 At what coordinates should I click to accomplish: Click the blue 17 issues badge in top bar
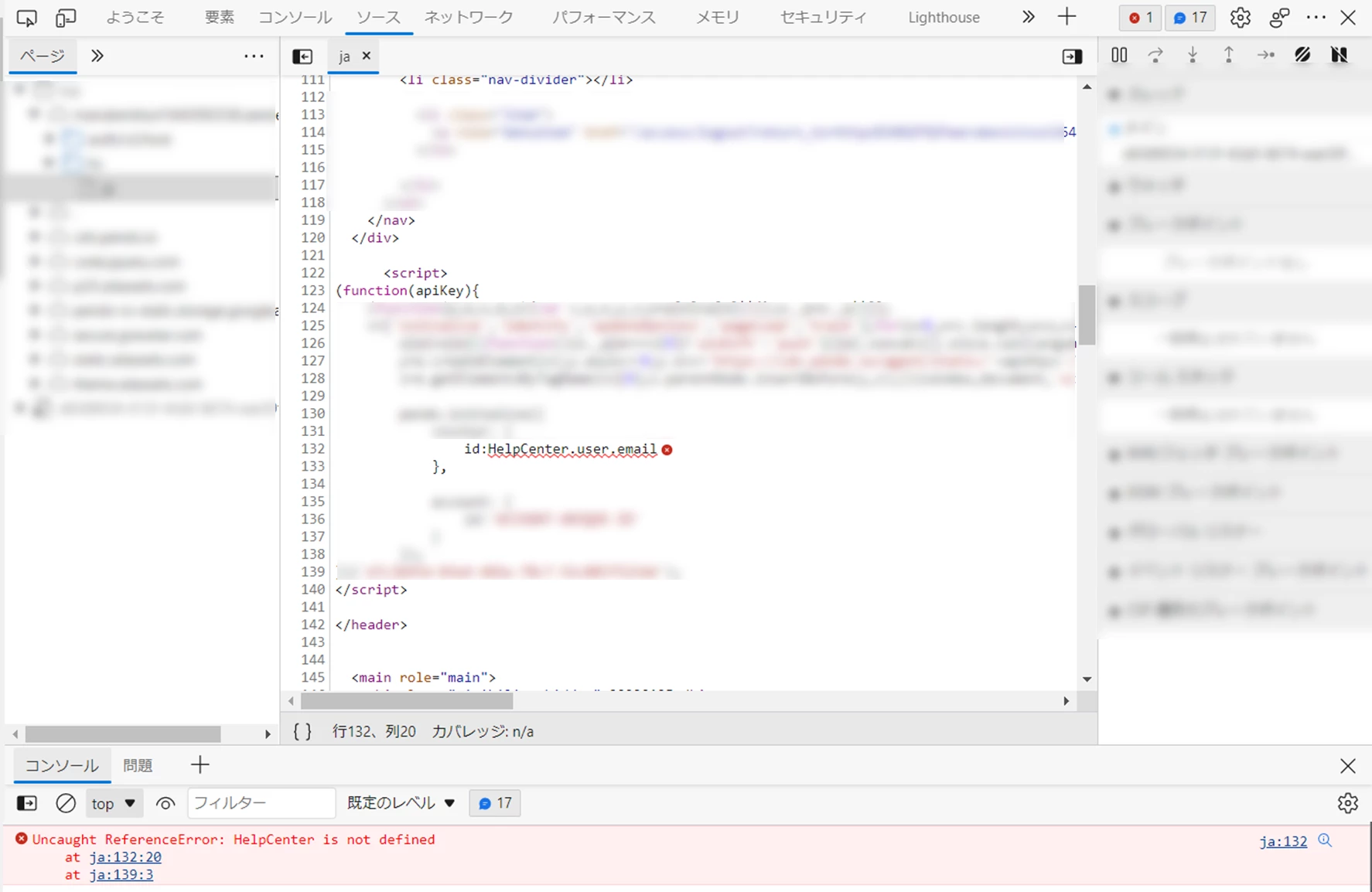coord(1190,18)
